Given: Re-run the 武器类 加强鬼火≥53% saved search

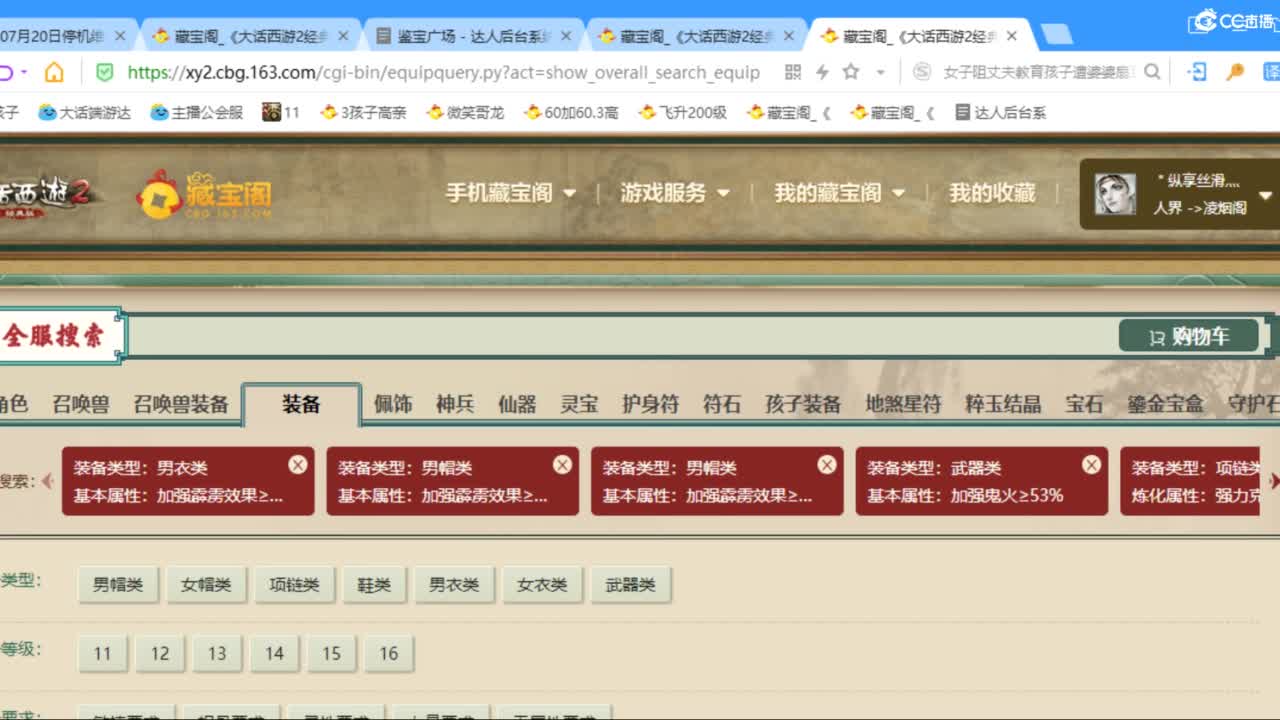Looking at the screenshot, I should 981,481.
